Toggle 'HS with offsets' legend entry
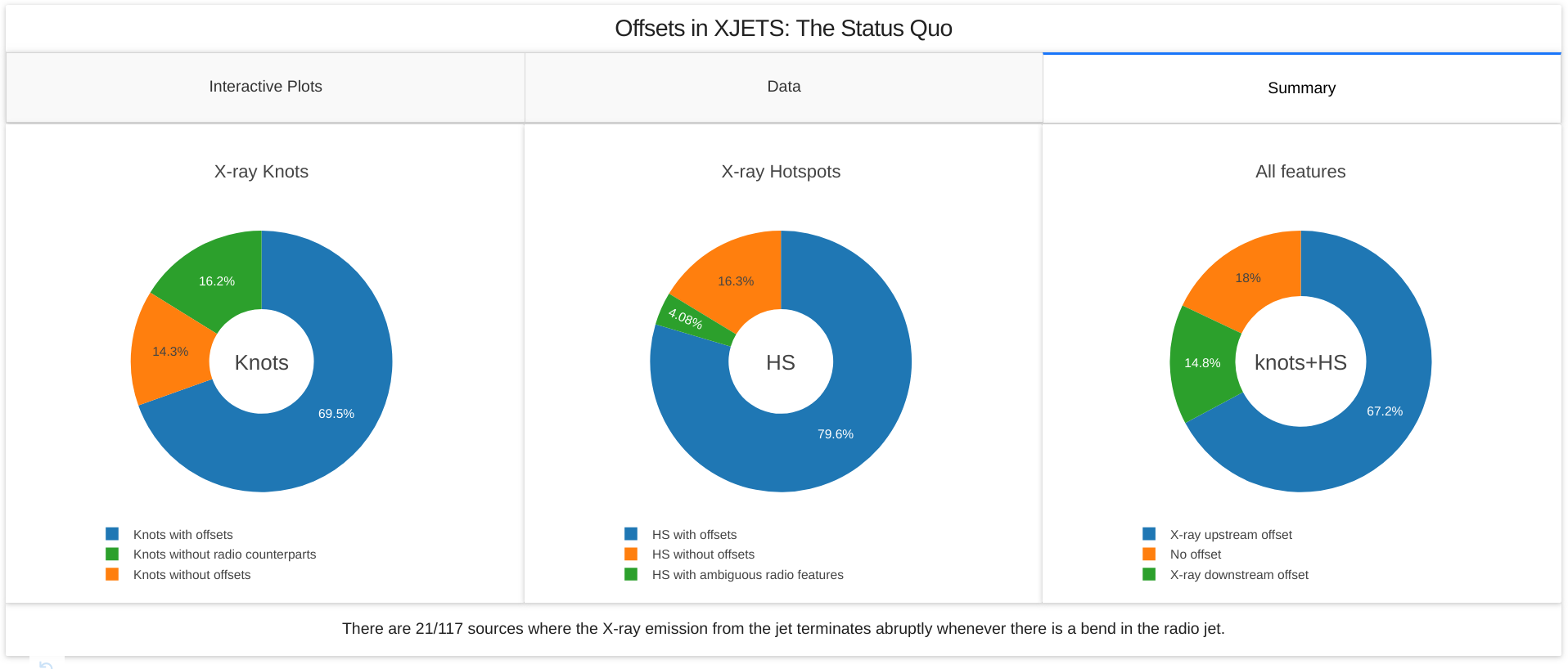 (x=694, y=535)
